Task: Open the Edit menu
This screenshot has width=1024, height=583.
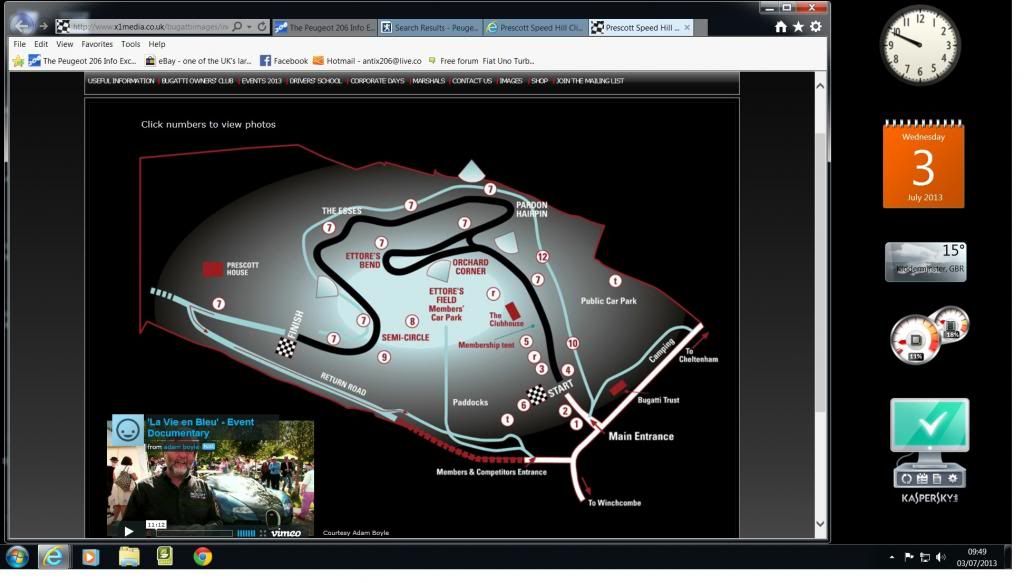Action: click(x=41, y=44)
